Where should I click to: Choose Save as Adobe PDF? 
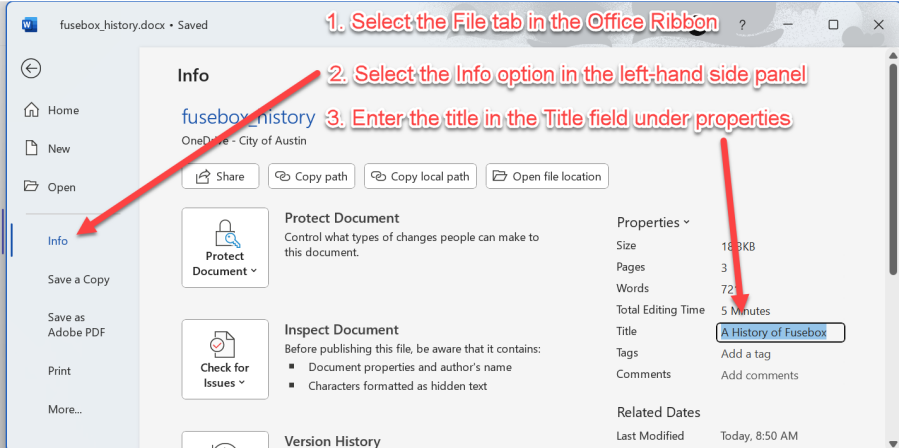[x=76, y=325]
